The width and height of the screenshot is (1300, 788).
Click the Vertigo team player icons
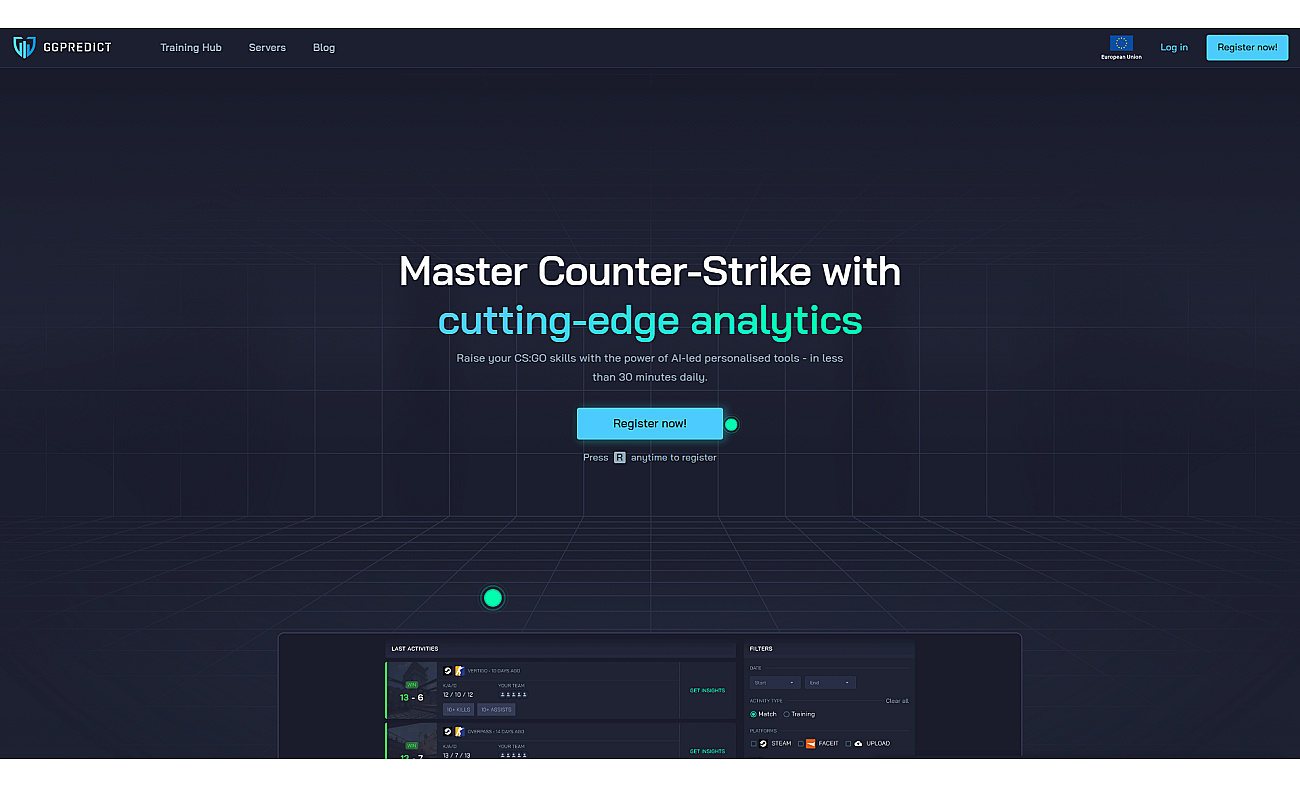point(513,694)
